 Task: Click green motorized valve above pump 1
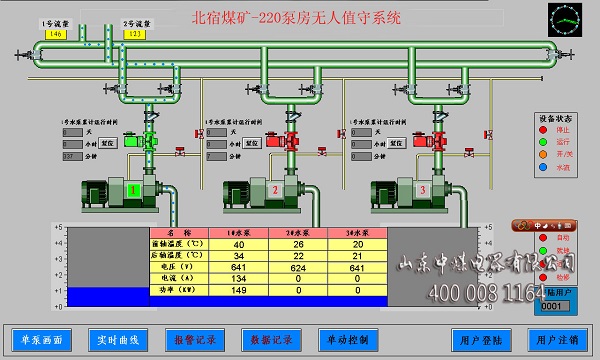point(140,140)
